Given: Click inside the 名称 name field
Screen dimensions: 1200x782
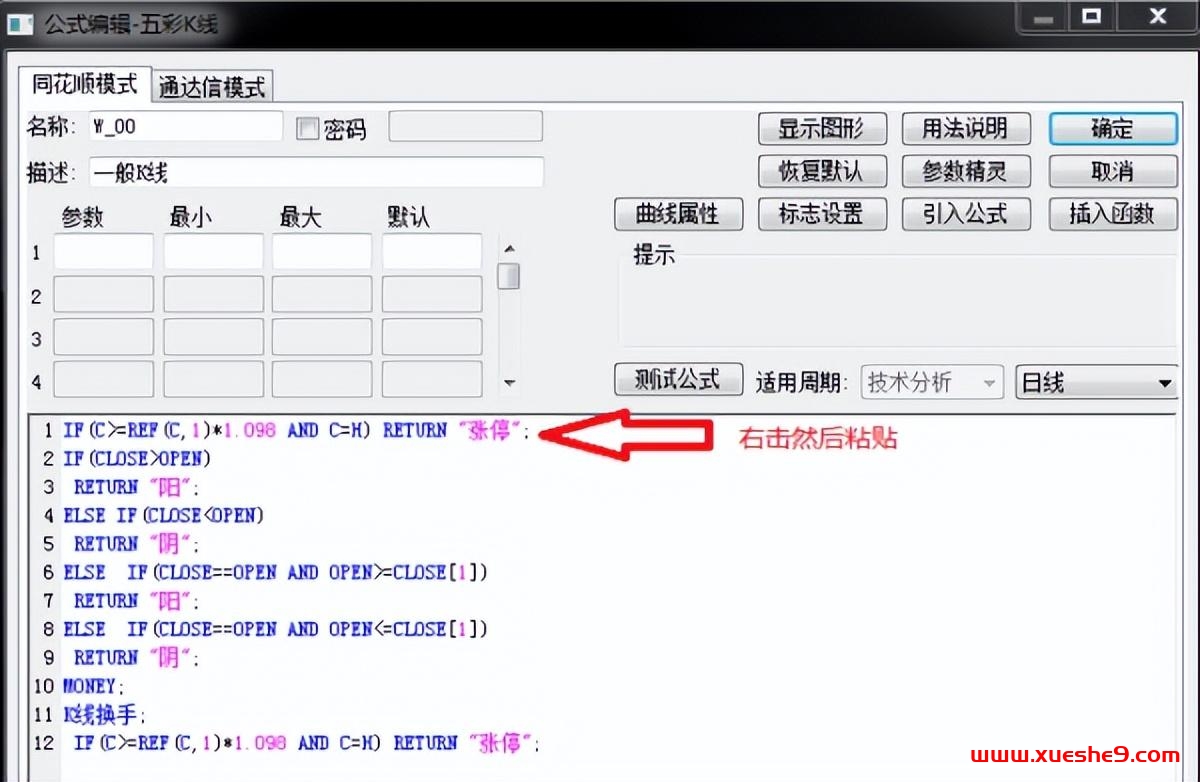Looking at the screenshot, I should 185,127.
